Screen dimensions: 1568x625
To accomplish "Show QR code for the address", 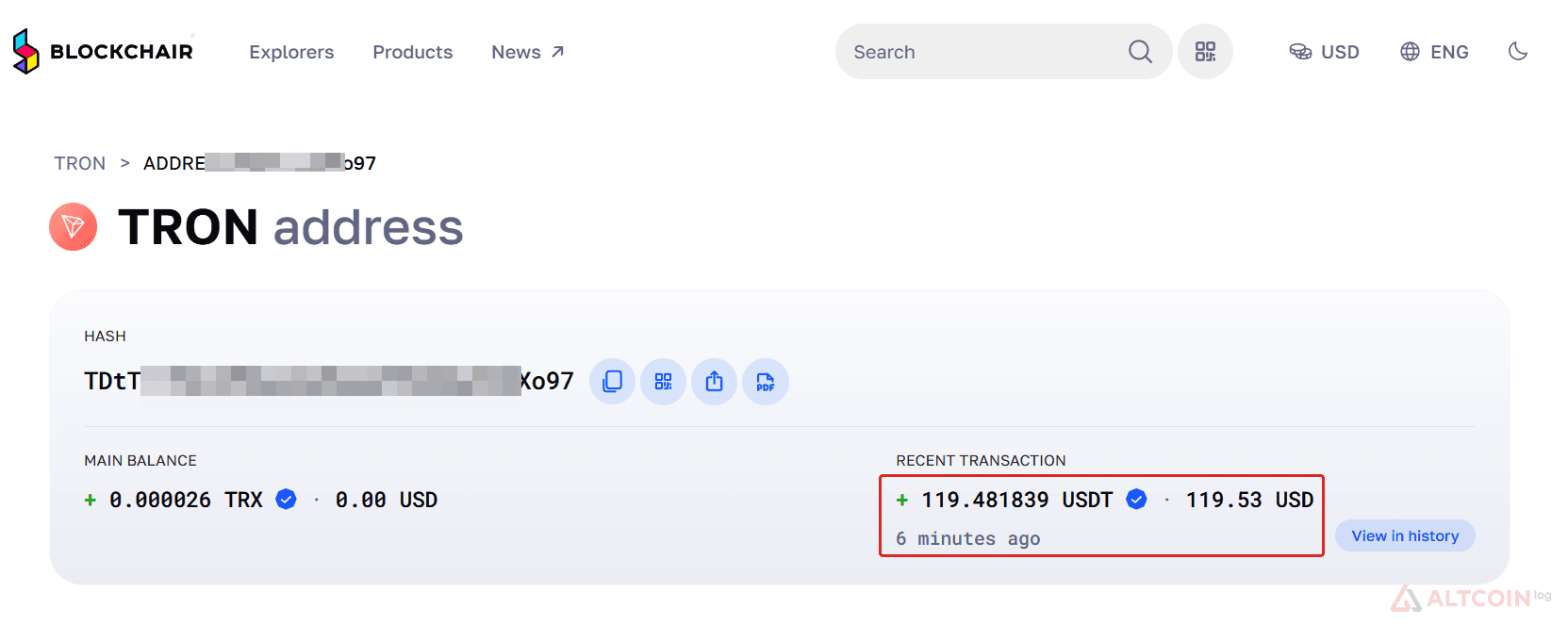I will [664, 382].
